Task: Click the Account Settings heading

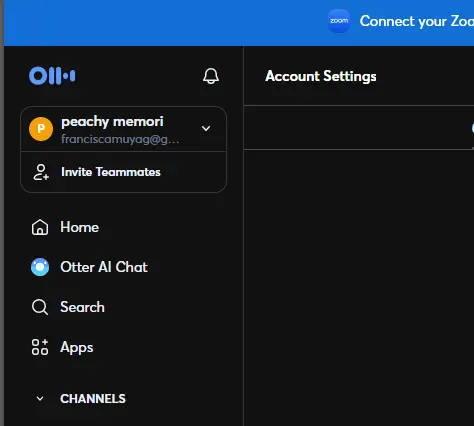Action: [x=321, y=76]
